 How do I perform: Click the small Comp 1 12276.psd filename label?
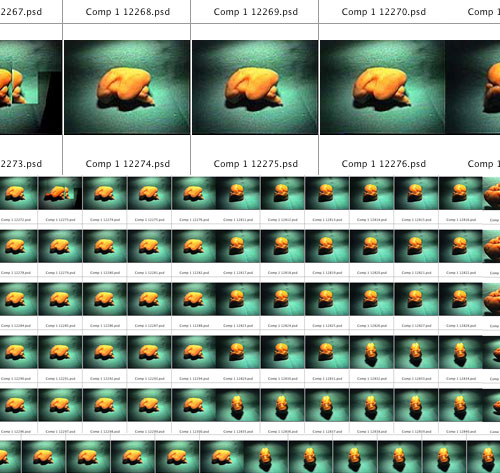(194, 220)
